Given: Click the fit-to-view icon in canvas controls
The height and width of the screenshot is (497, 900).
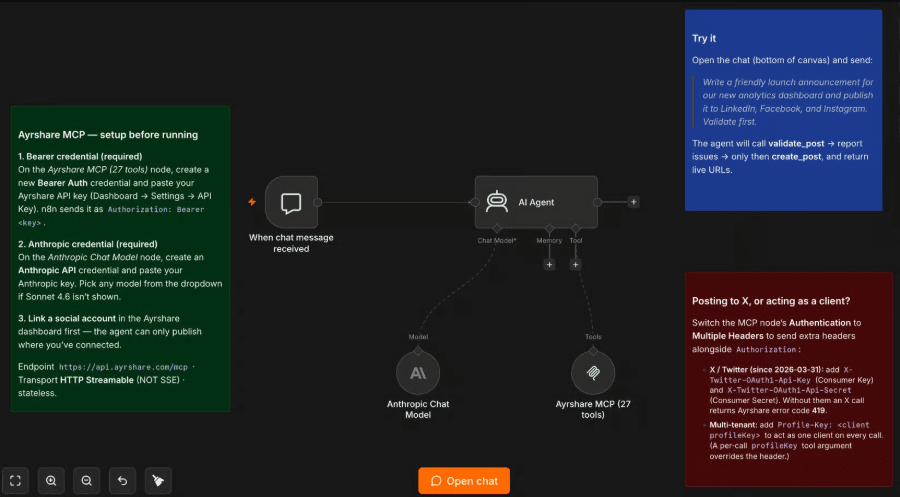Looking at the screenshot, I should tap(15, 480).
